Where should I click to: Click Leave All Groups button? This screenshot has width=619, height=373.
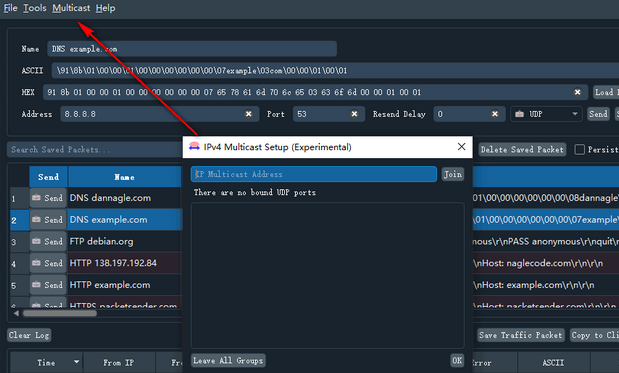pos(228,360)
